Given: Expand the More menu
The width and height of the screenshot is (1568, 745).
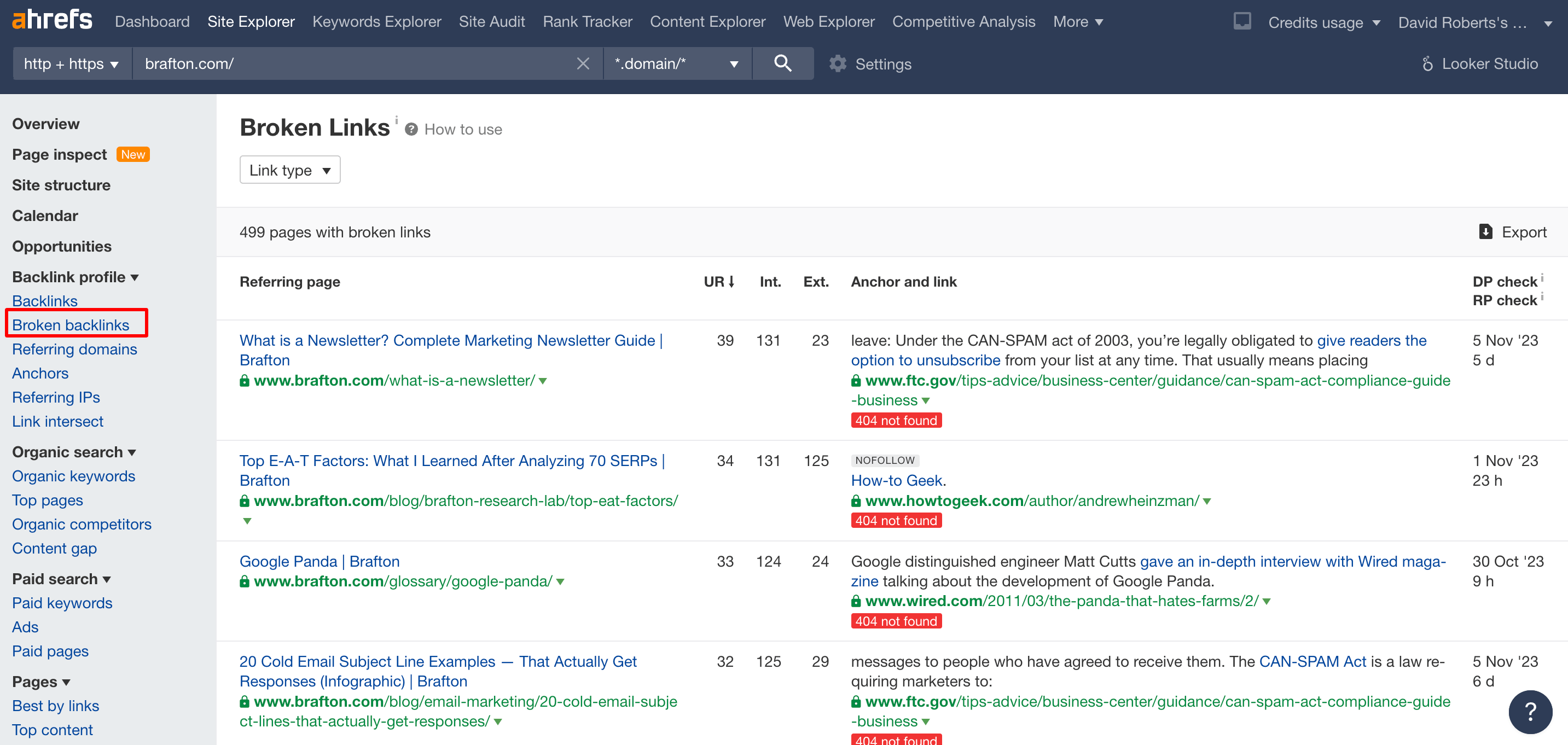Looking at the screenshot, I should point(1077,21).
